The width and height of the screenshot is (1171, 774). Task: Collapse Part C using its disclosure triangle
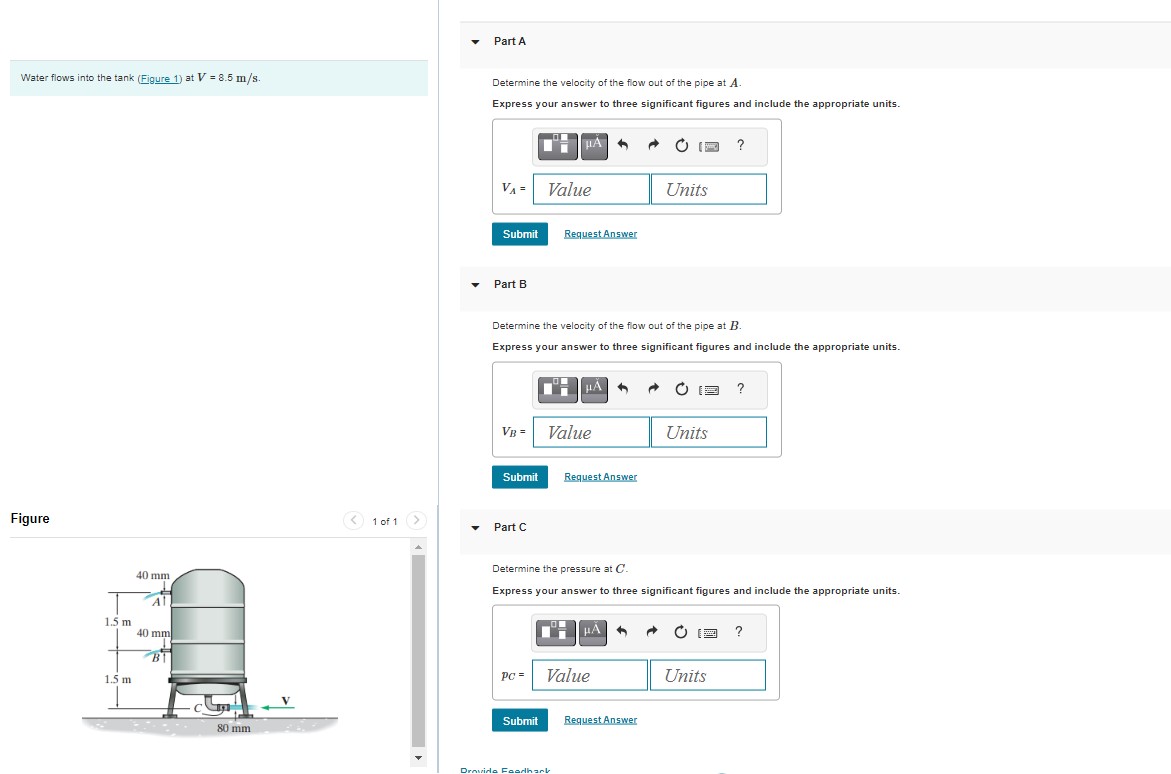click(x=474, y=528)
